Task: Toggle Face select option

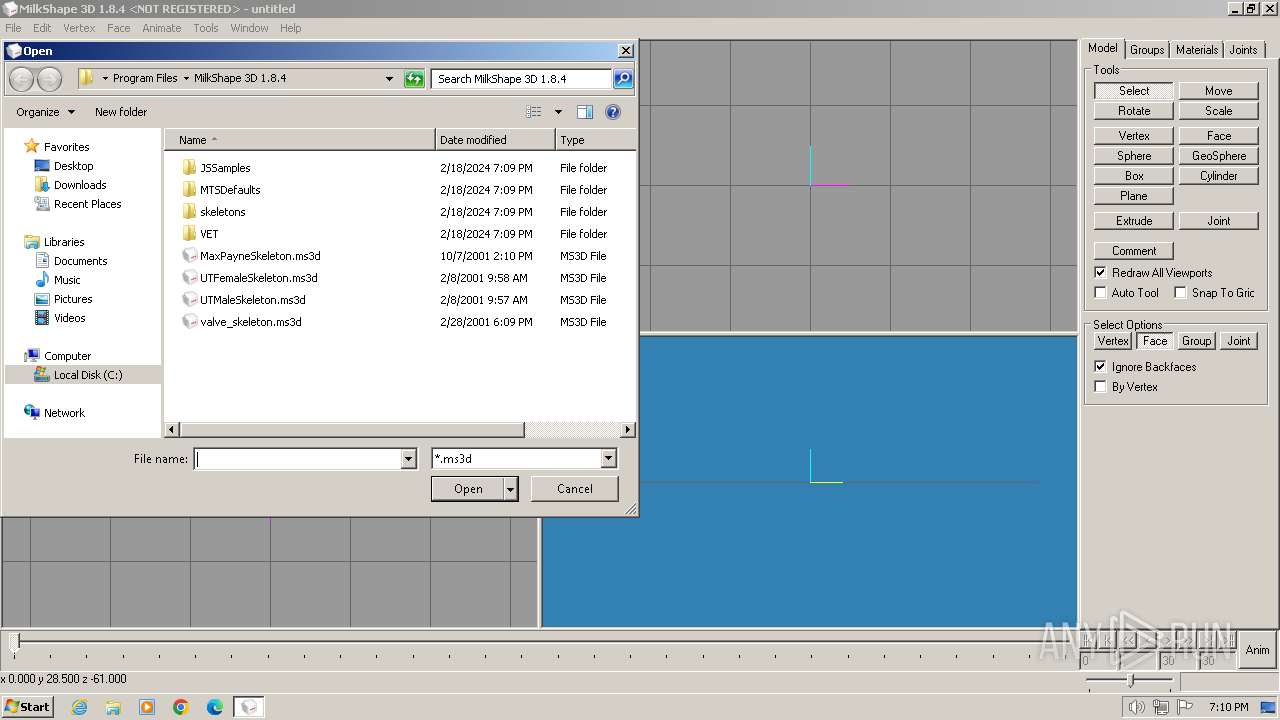Action: pyautogui.click(x=1155, y=341)
